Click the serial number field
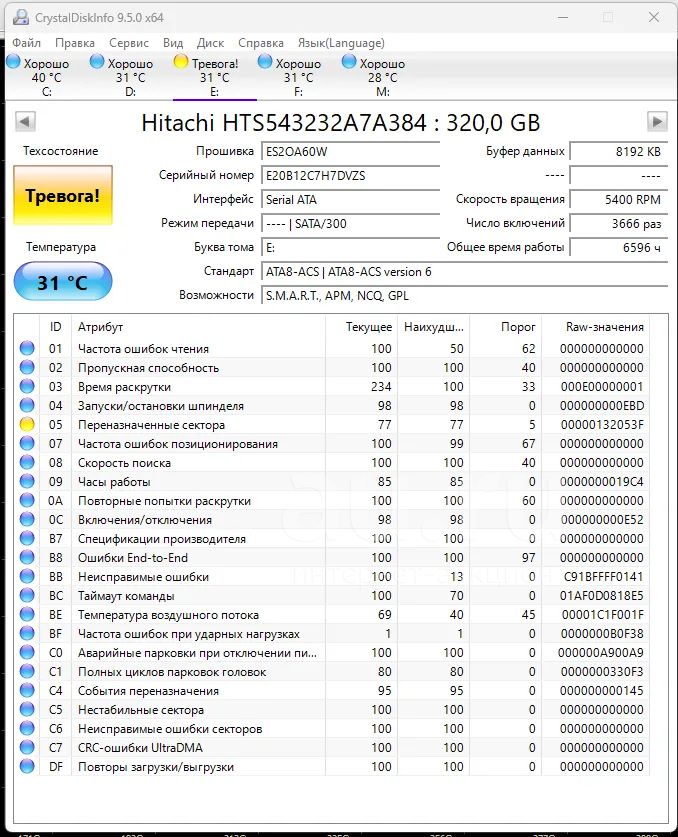This screenshot has width=678, height=837. click(350, 175)
